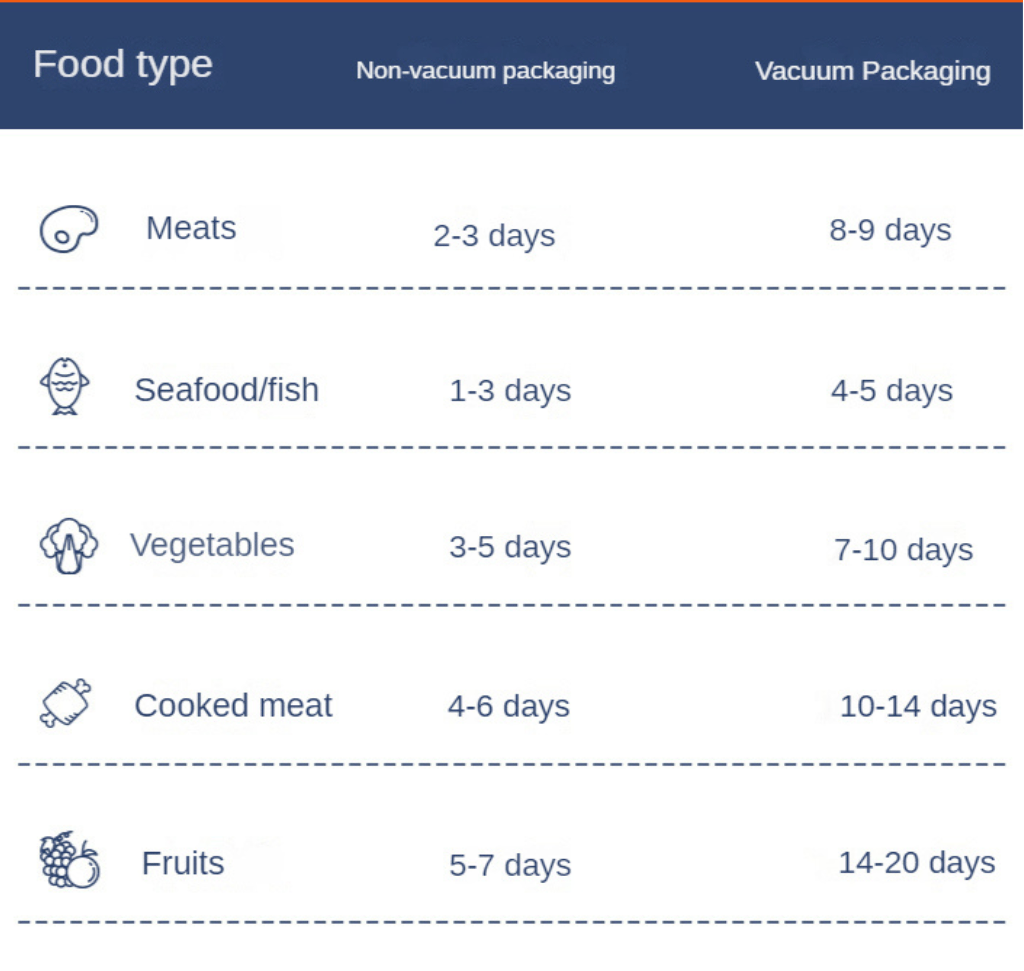Click the 14-20 days fruits value

[916, 862]
